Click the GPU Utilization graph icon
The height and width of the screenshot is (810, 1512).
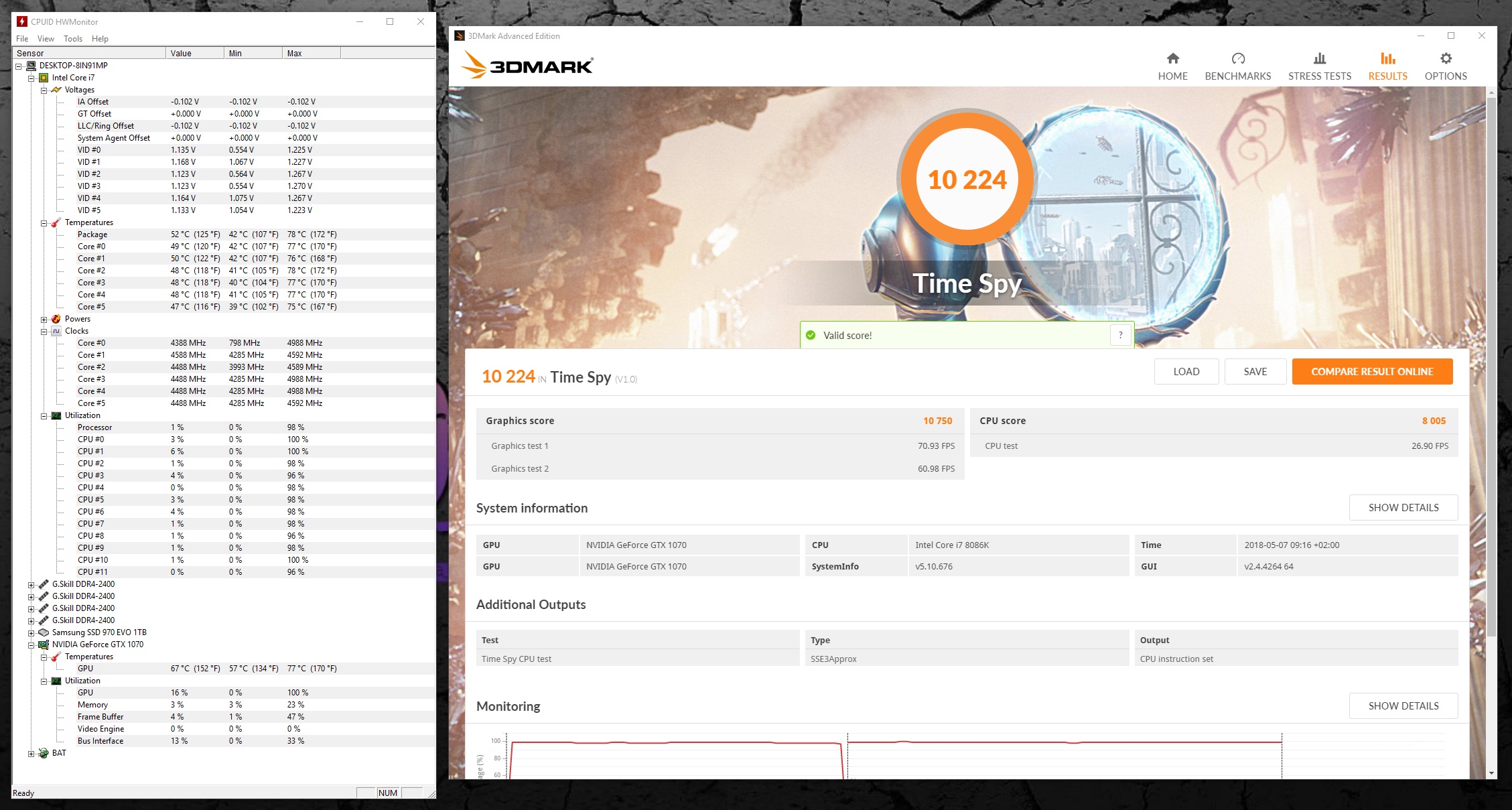56,681
